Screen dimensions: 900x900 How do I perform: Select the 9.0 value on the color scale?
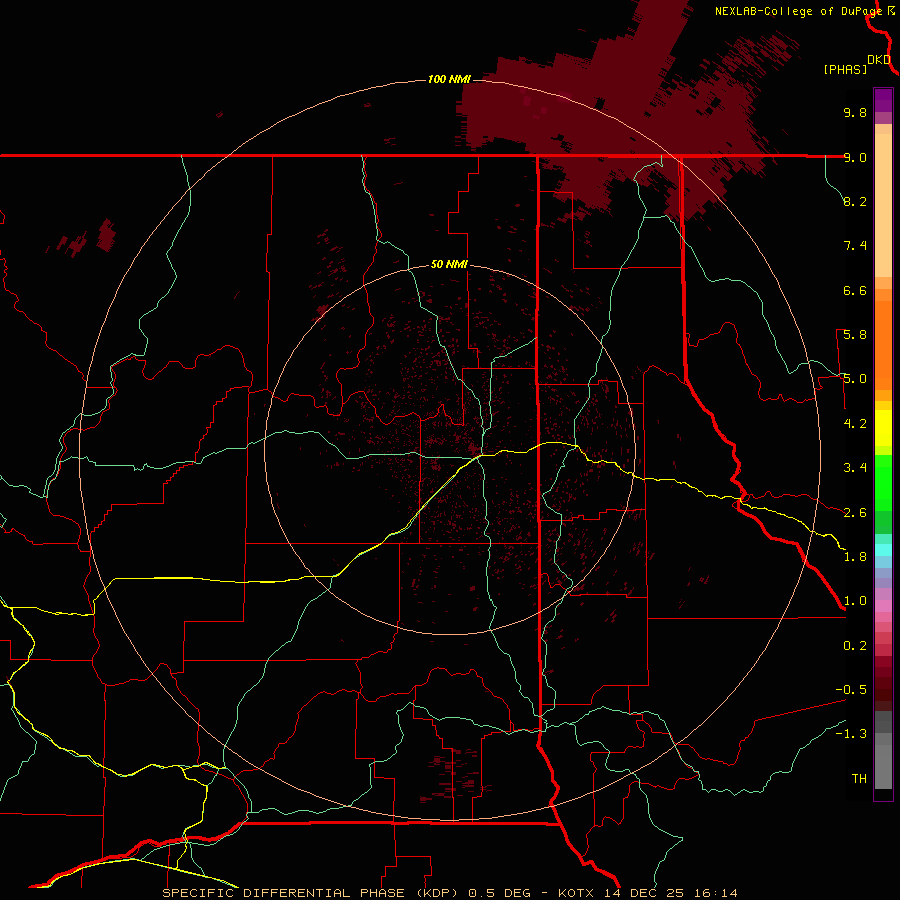coord(855,157)
